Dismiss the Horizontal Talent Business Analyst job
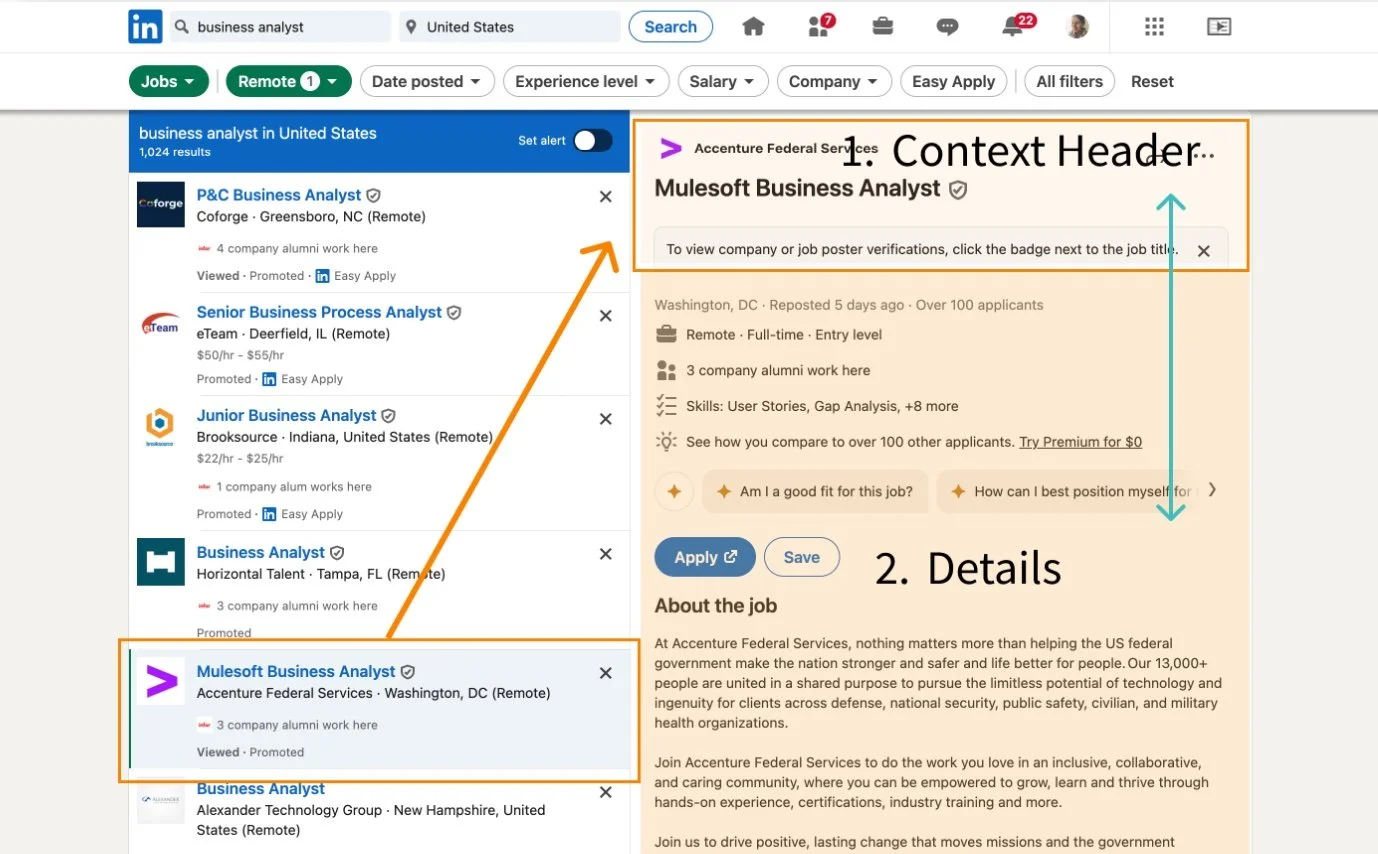The width and height of the screenshot is (1378, 854). [605, 554]
